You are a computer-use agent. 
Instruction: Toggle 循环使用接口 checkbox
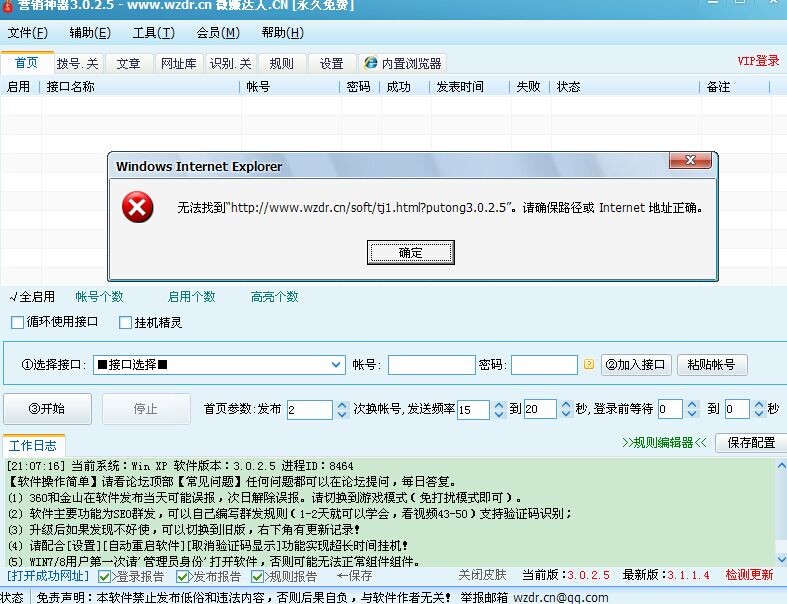coord(18,322)
